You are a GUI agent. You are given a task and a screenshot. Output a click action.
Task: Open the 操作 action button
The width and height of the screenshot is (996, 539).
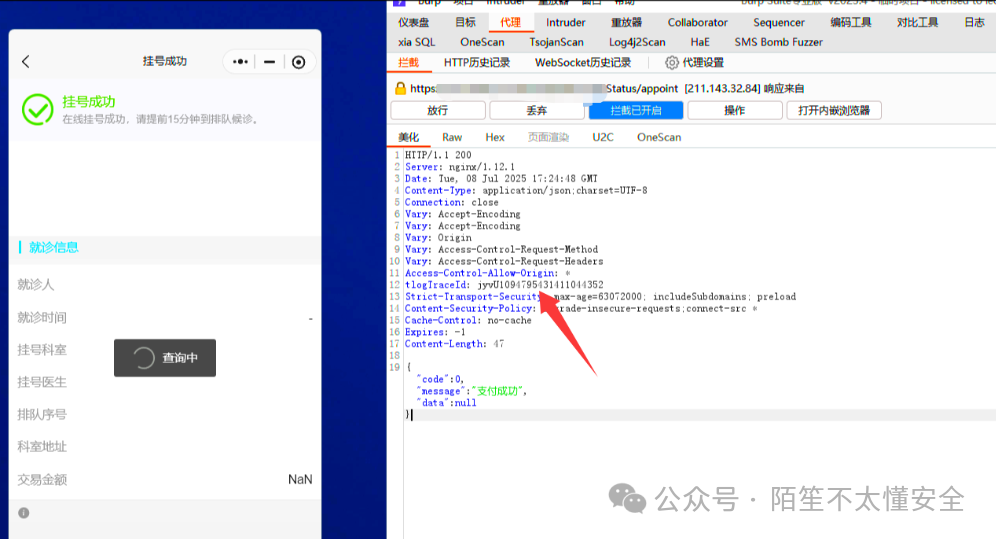735,110
